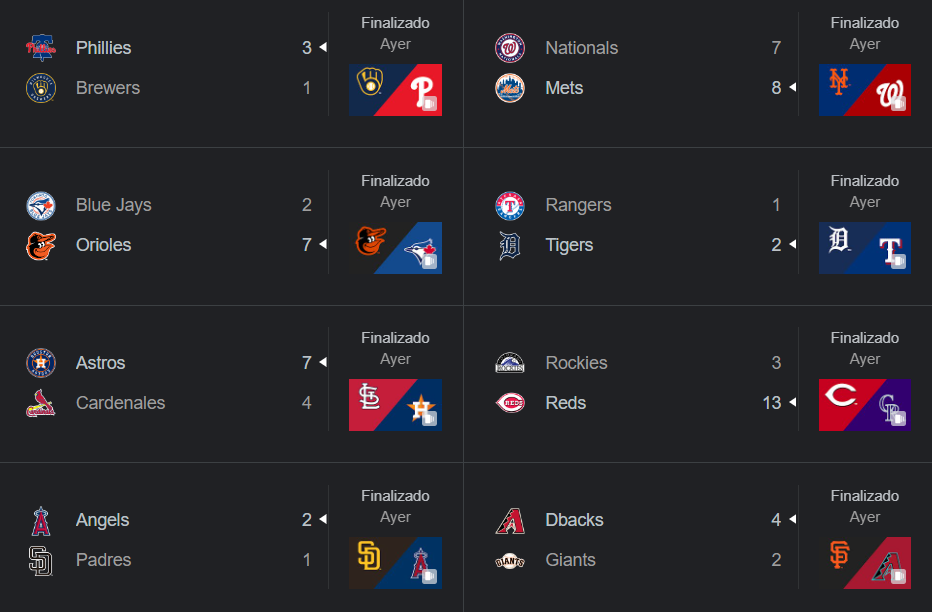Click the Cardenales team name
Image resolution: width=932 pixels, height=612 pixels.
[x=120, y=403]
